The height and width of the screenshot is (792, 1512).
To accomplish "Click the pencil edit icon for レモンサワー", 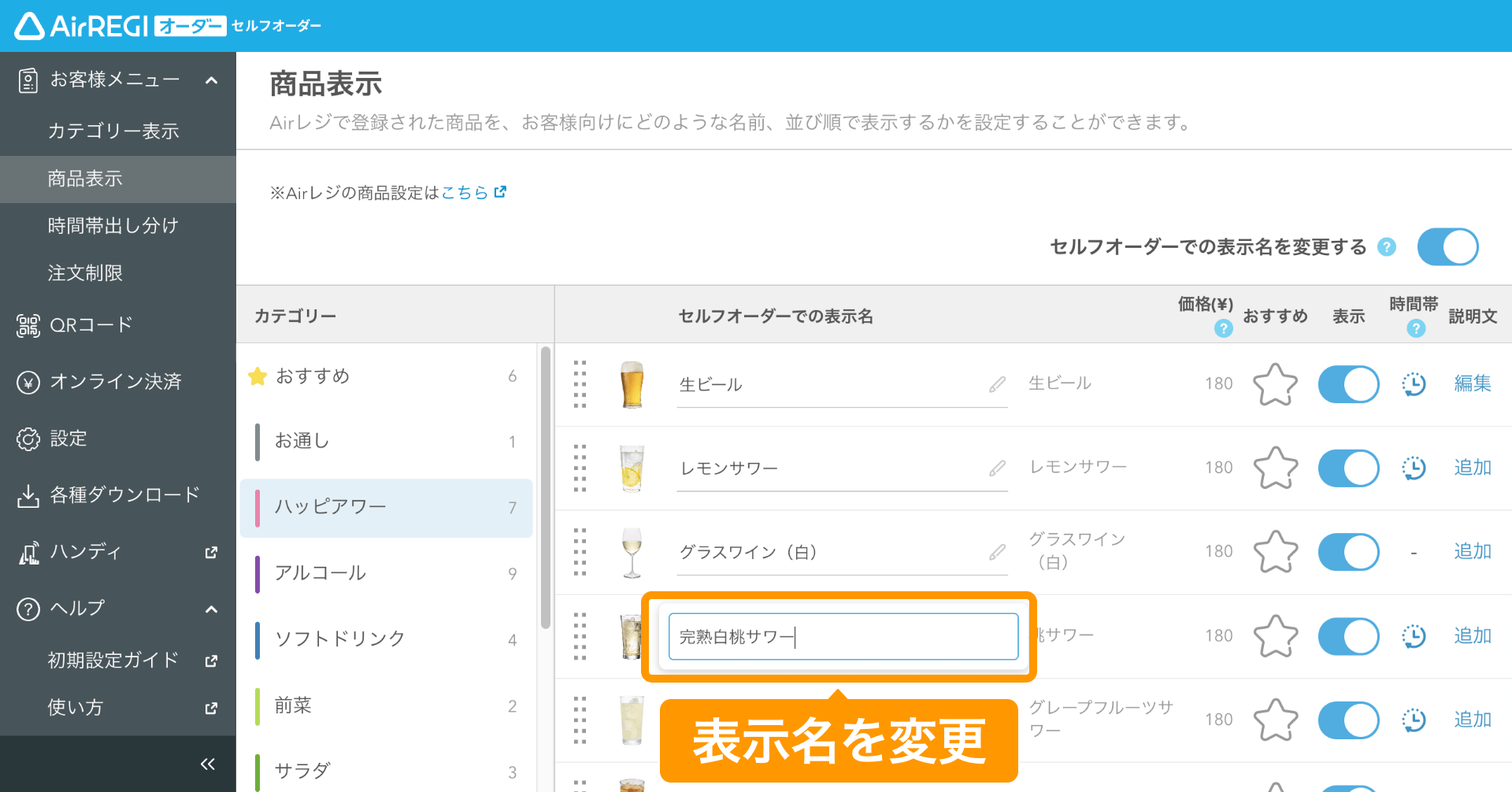I will tap(997, 468).
